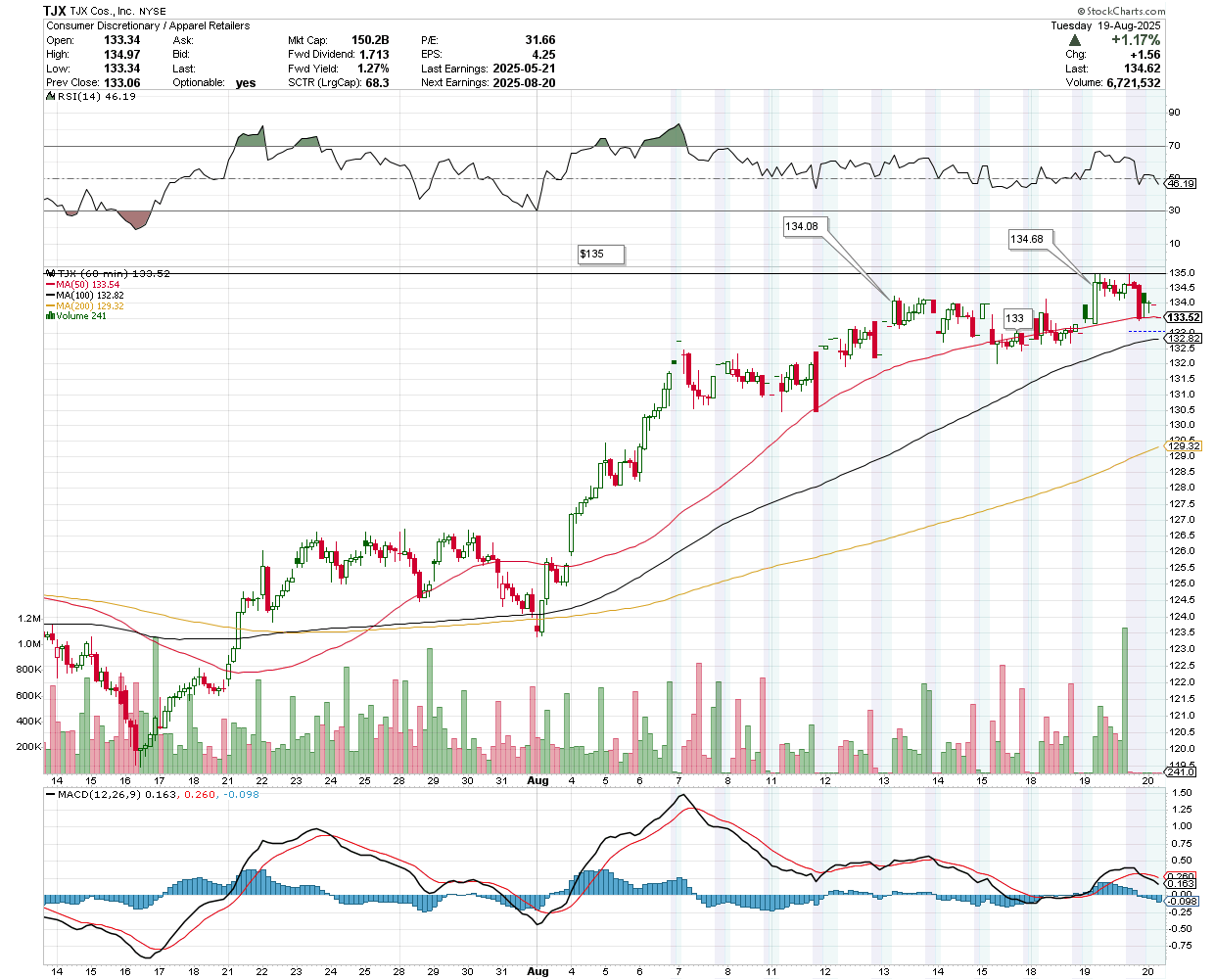Select the Prev Close value 133.06
This screenshot has height=980, width=1214.
122,83
